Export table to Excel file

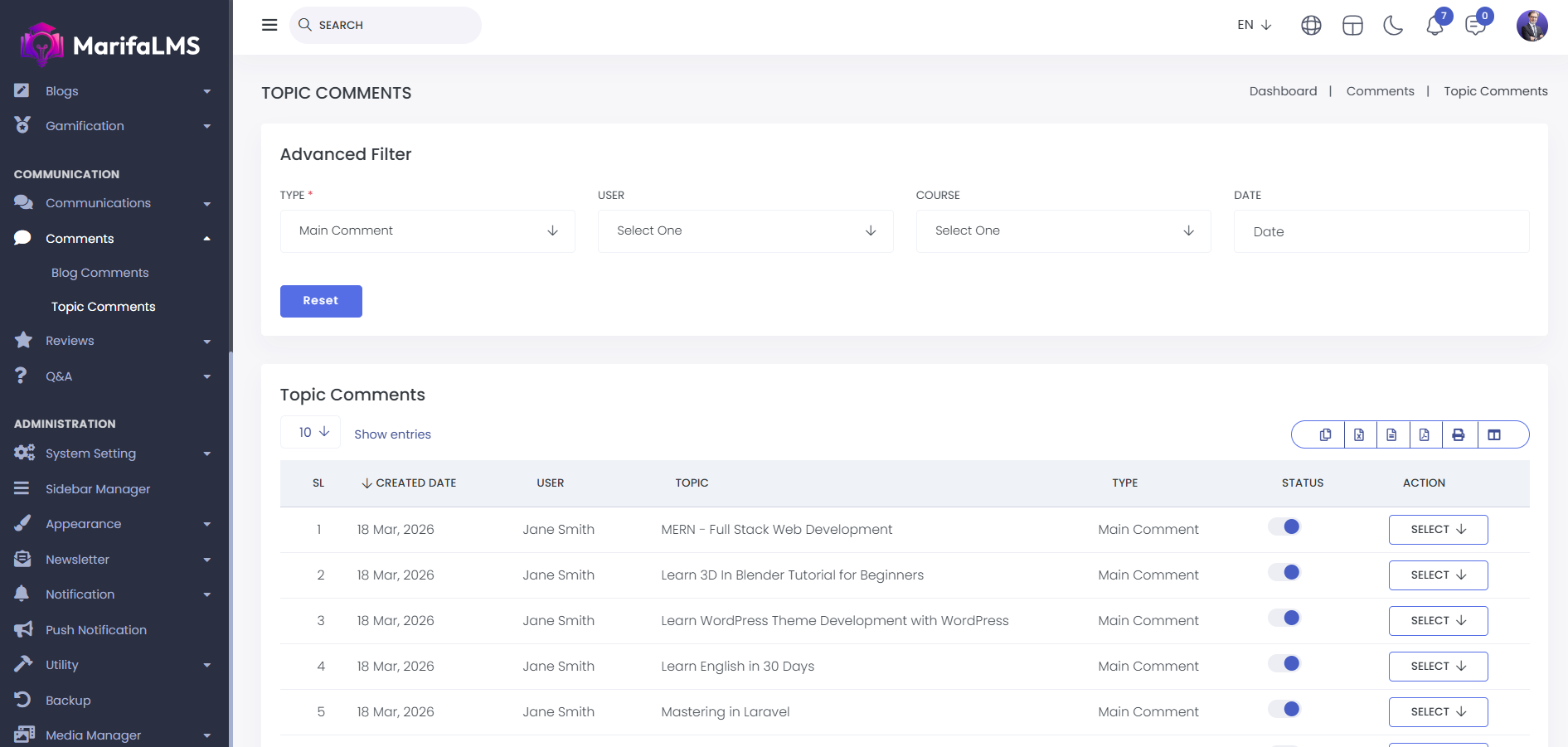coord(1359,434)
